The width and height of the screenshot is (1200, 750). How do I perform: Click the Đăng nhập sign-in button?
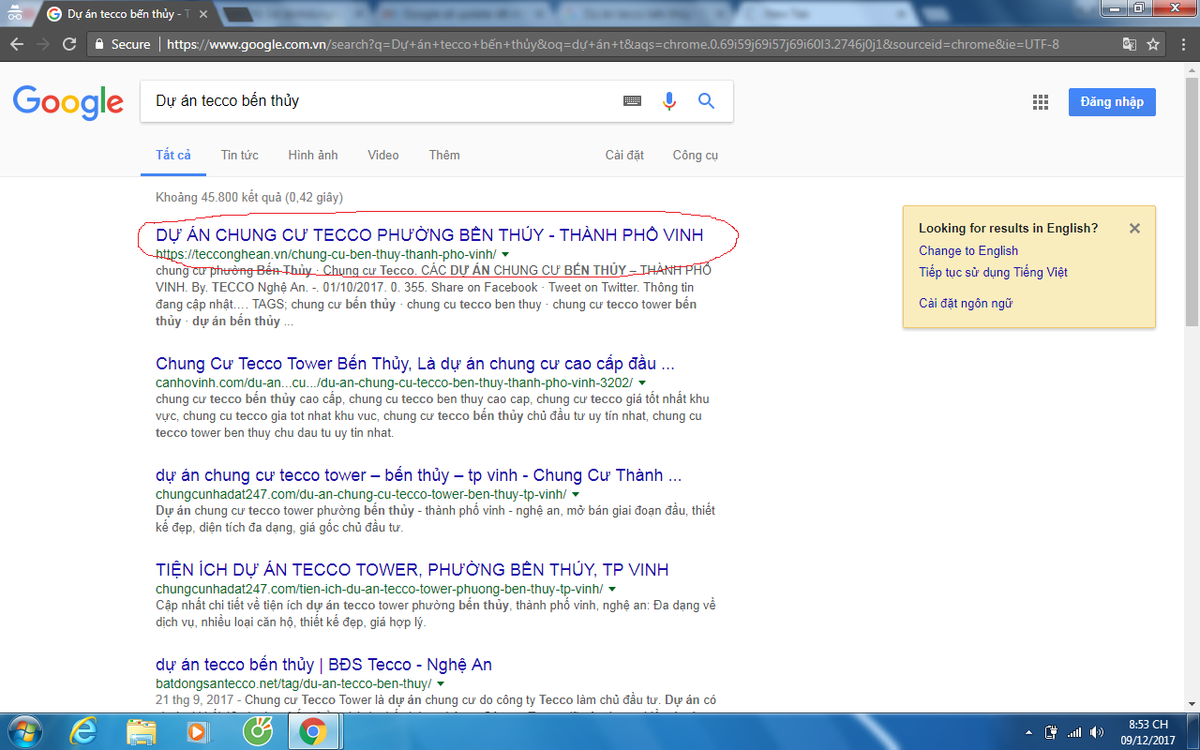(x=1112, y=102)
